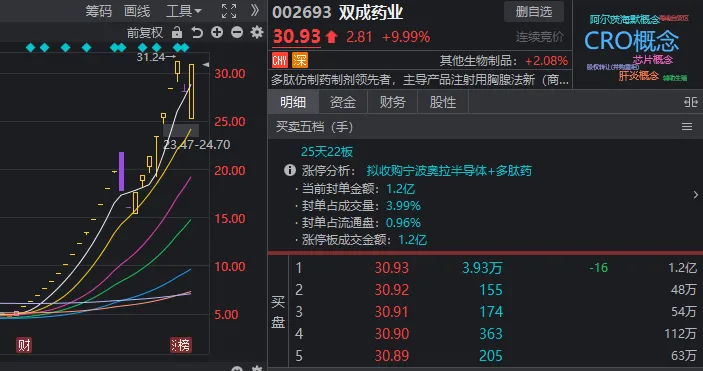703x371 pixels.
Task: Toggle panel layout icon beside tabs
Action: pos(691,102)
